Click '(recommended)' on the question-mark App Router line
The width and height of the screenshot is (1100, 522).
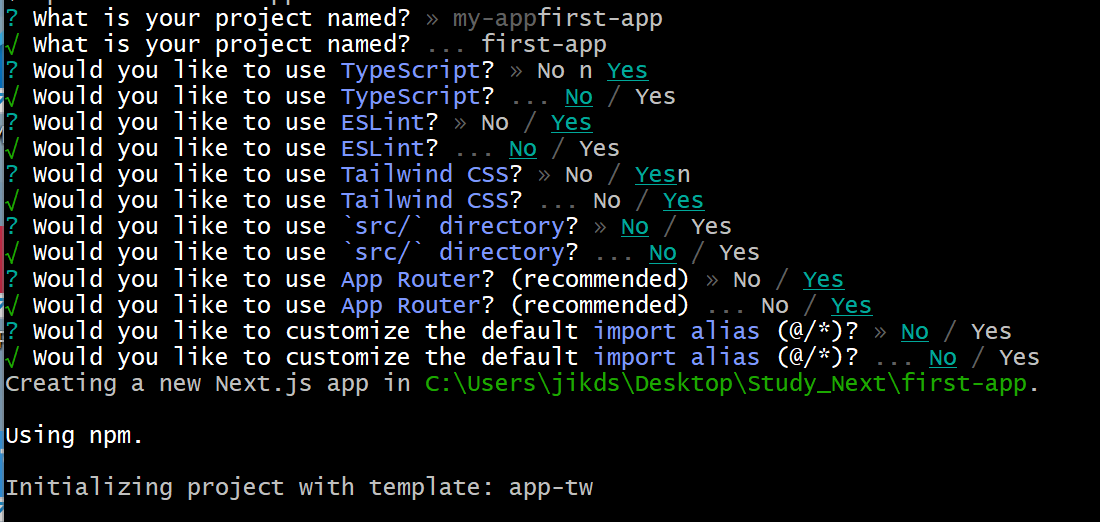click(x=600, y=280)
